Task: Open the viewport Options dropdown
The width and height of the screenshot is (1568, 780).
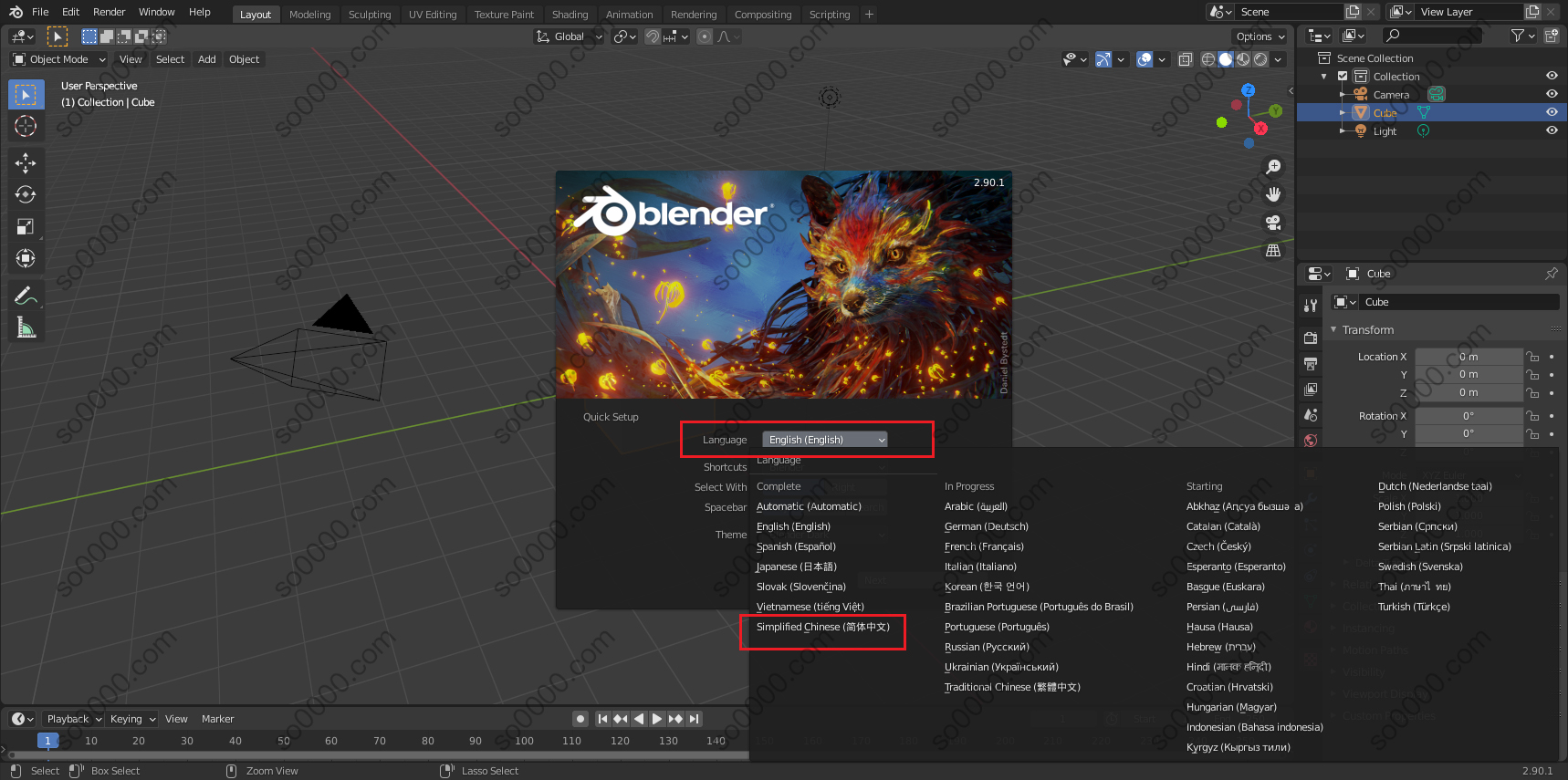Action: pyautogui.click(x=1260, y=36)
